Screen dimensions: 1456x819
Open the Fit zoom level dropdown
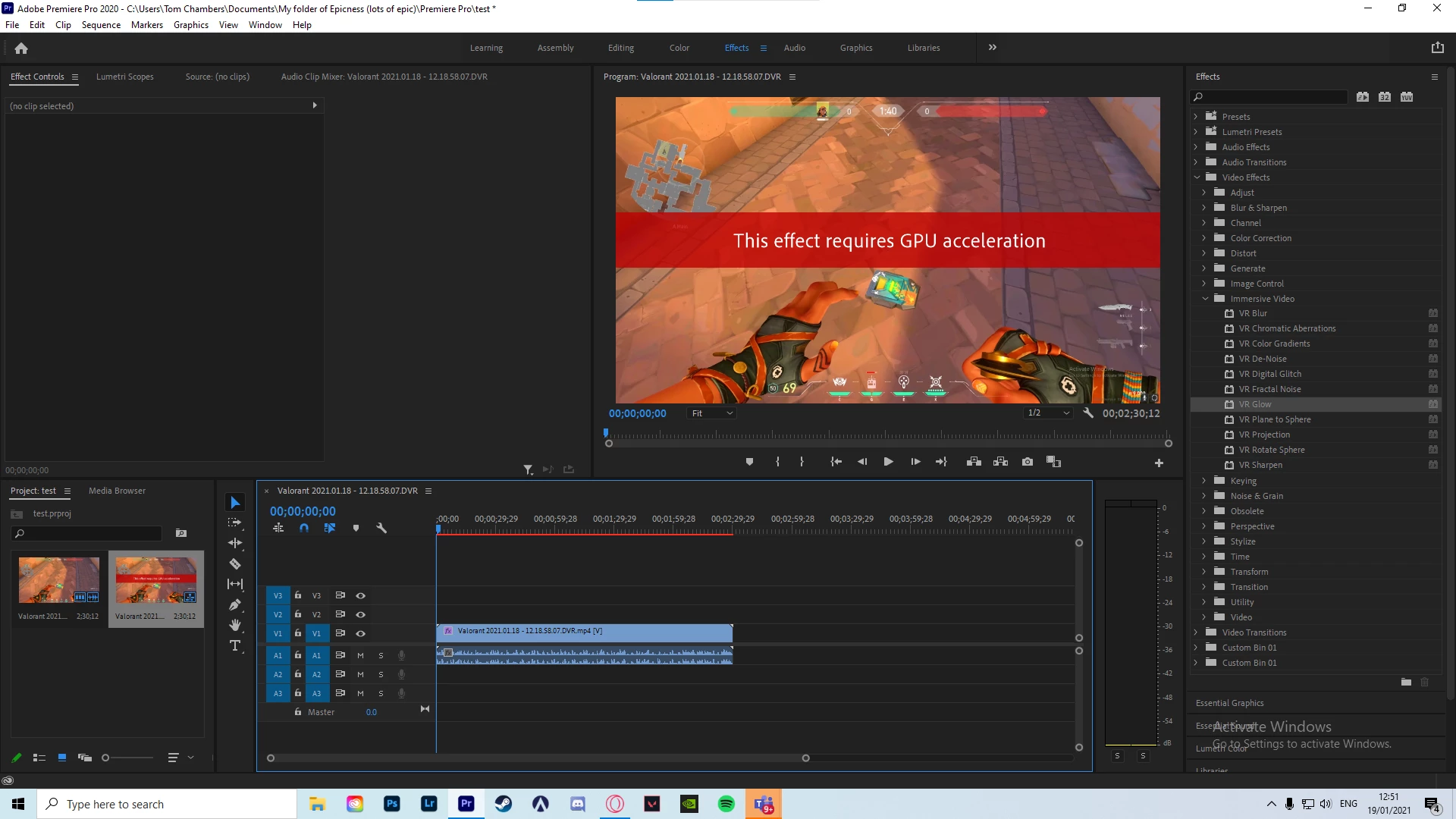pos(712,413)
